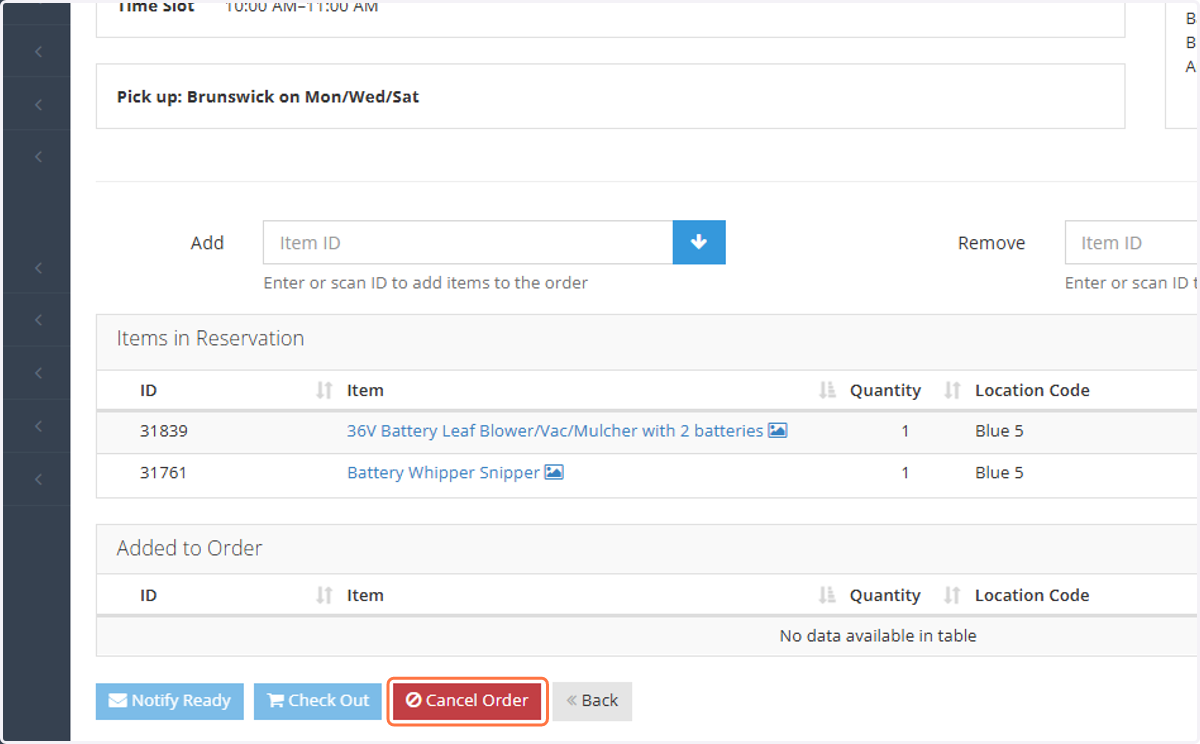Expand the sidebar chevron beside the Add field
Viewport: 1200px width, 744px height.
click(x=38, y=267)
